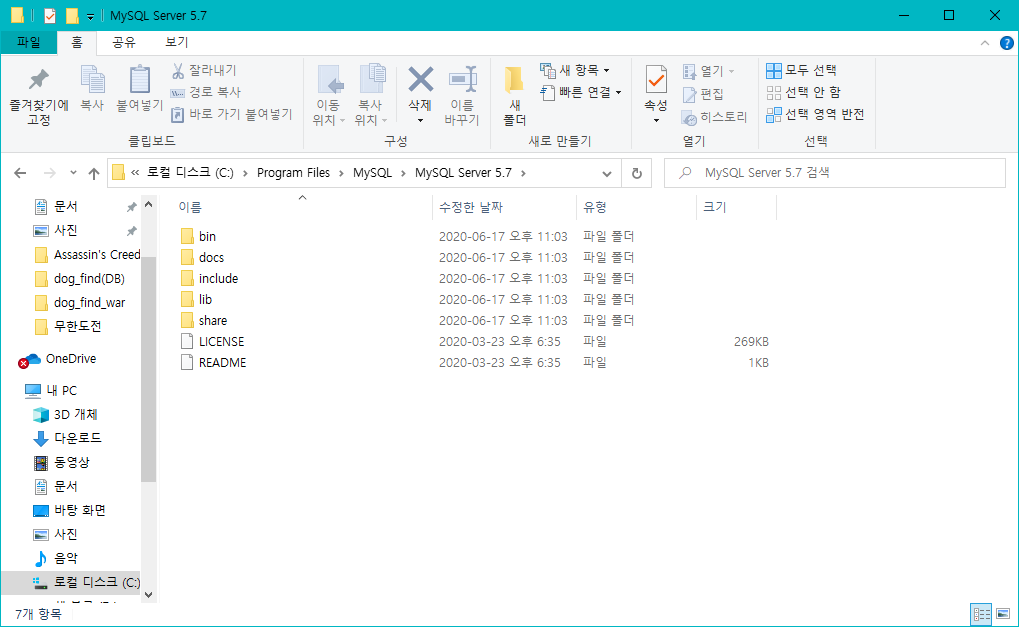Open 바탕 화면 (Desktop) in the sidebar
The width and height of the screenshot is (1019, 627).
[x=69, y=511]
